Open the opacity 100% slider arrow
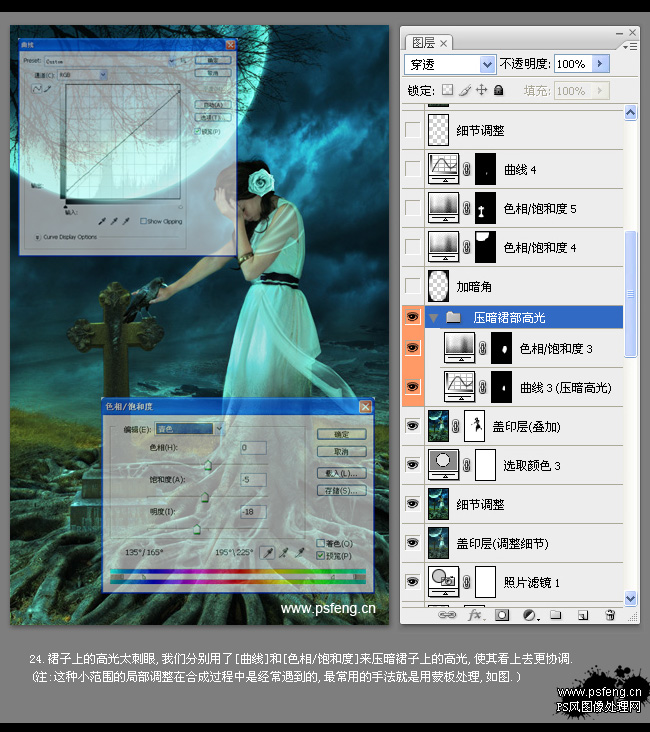 [x=601, y=63]
